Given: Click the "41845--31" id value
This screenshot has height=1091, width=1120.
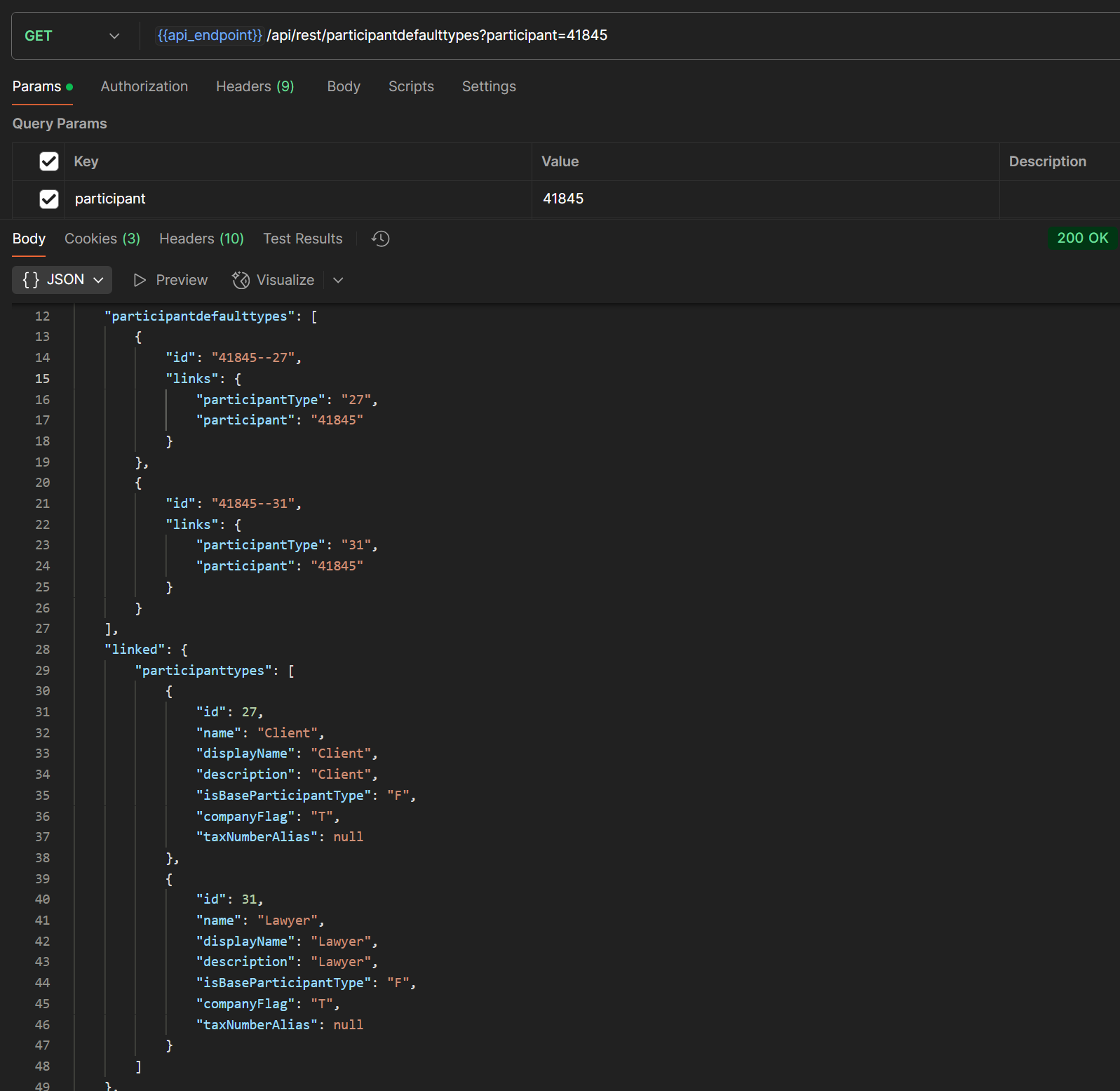Looking at the screenshot, I should (253, 504).
